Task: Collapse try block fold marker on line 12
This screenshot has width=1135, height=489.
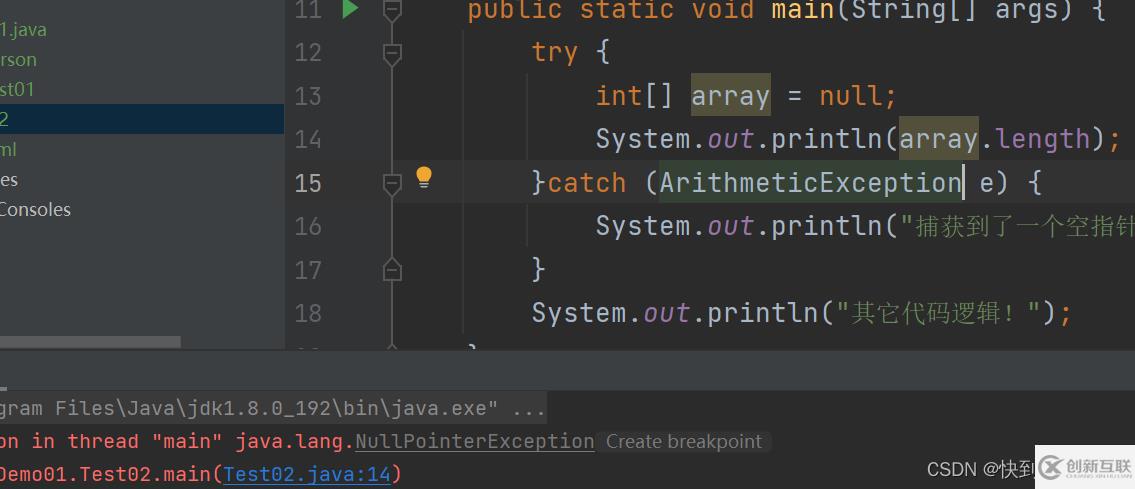Action: coord(392,54)
